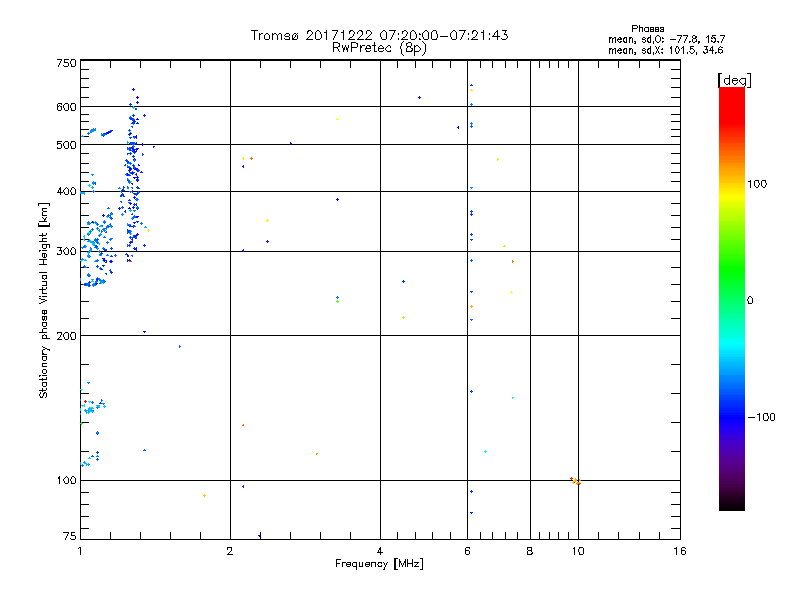Click the x-axis "2" tick label
This screenshot has width=800, height=600.
[230, 551]
